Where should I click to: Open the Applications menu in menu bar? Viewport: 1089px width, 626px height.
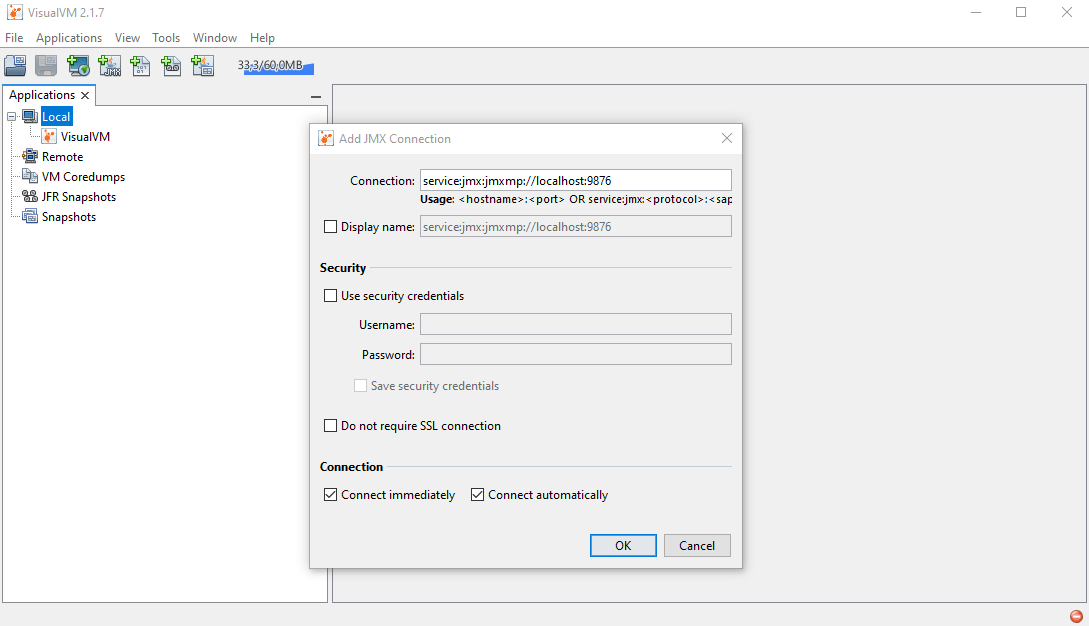(x=69, y=38)
